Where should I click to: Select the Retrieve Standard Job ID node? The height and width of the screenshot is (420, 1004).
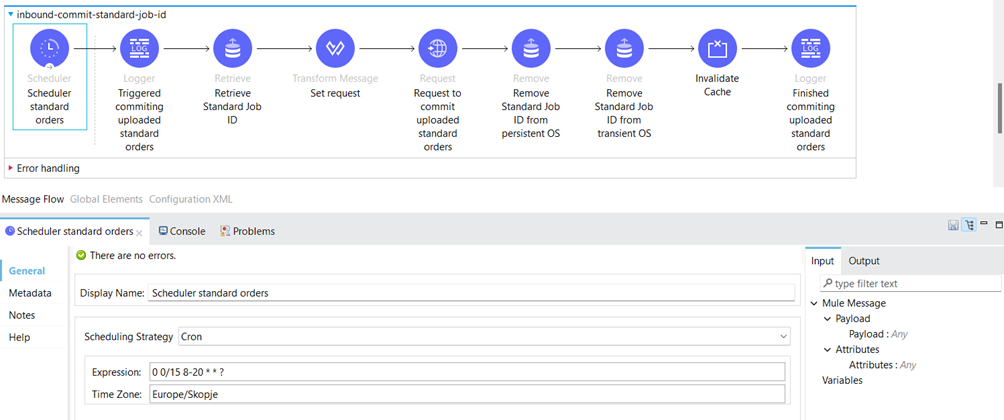pyautogui.click(x=232, y=48)
